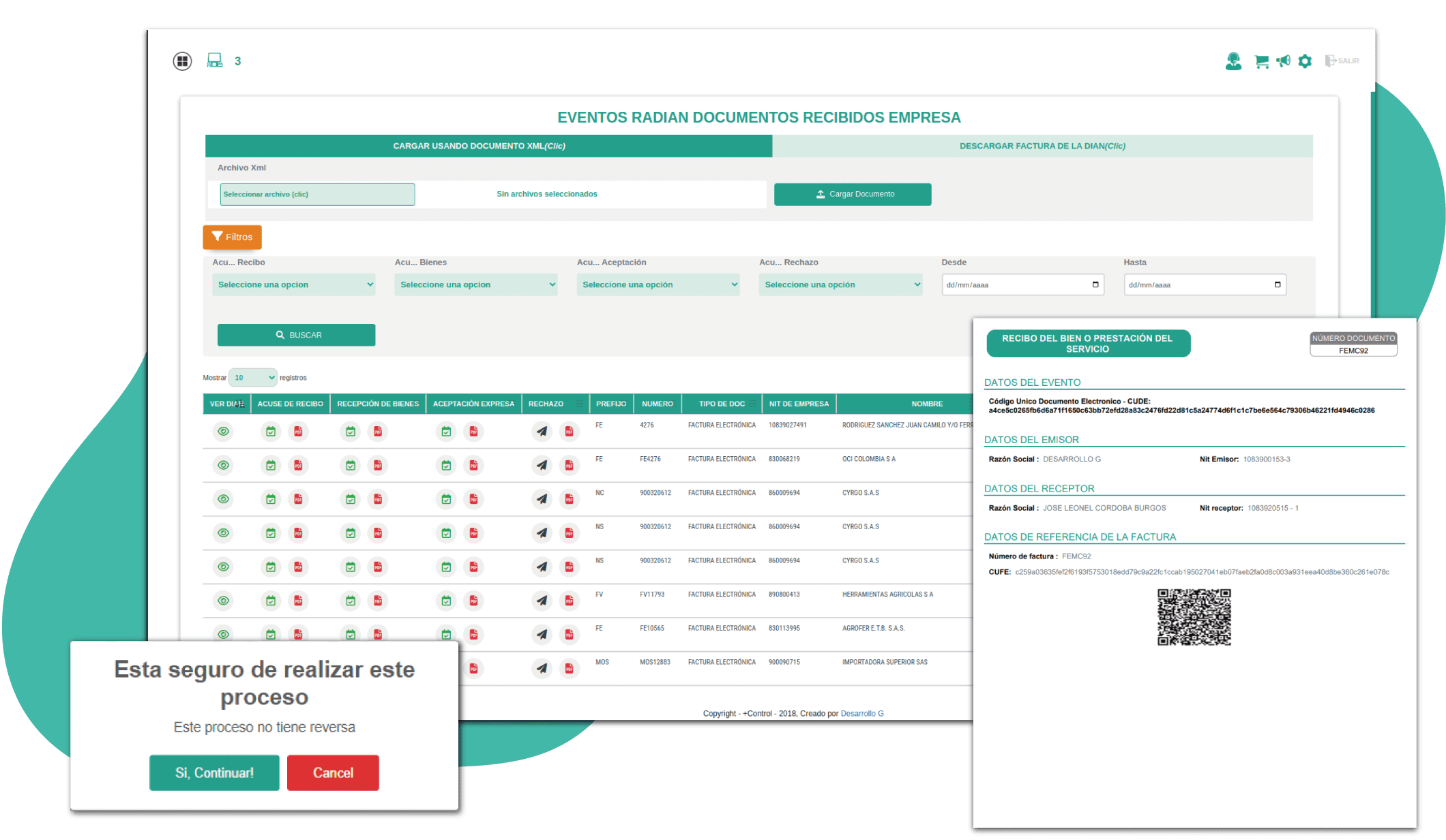This screenshot has width=1446, height=840.
Task: Open recepción de bienes PDF icon for FE4276
Action: (x=378, y=466)
